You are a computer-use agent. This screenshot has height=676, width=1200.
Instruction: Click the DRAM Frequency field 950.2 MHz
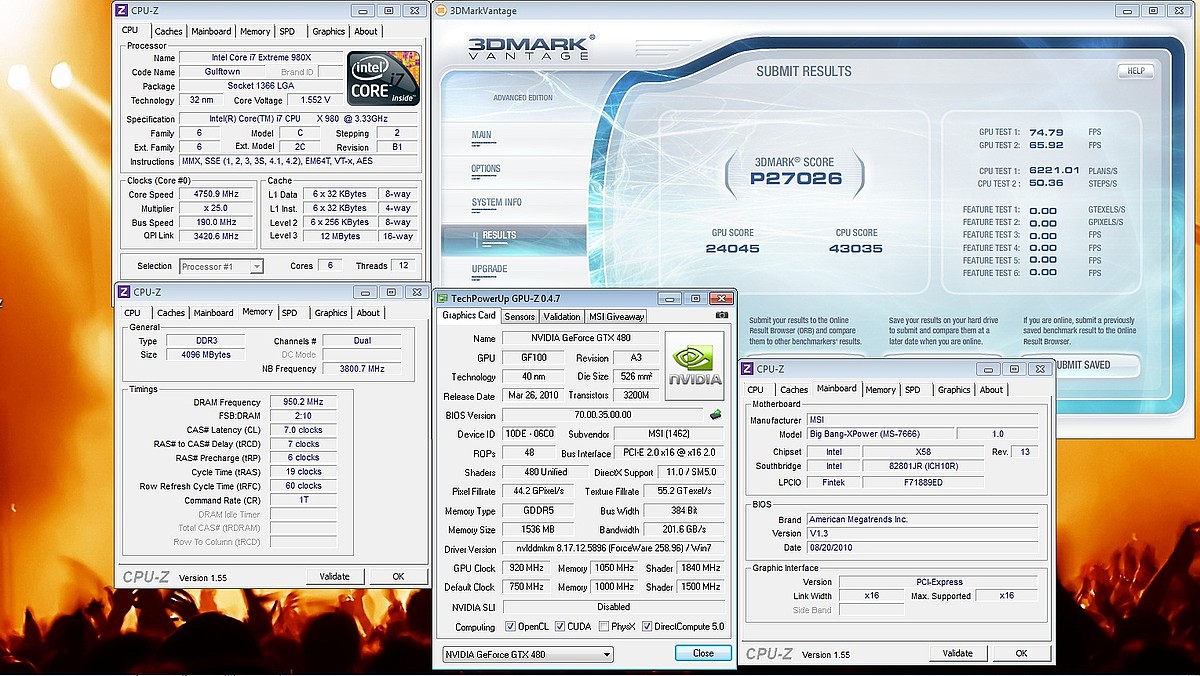pos(303,402)
